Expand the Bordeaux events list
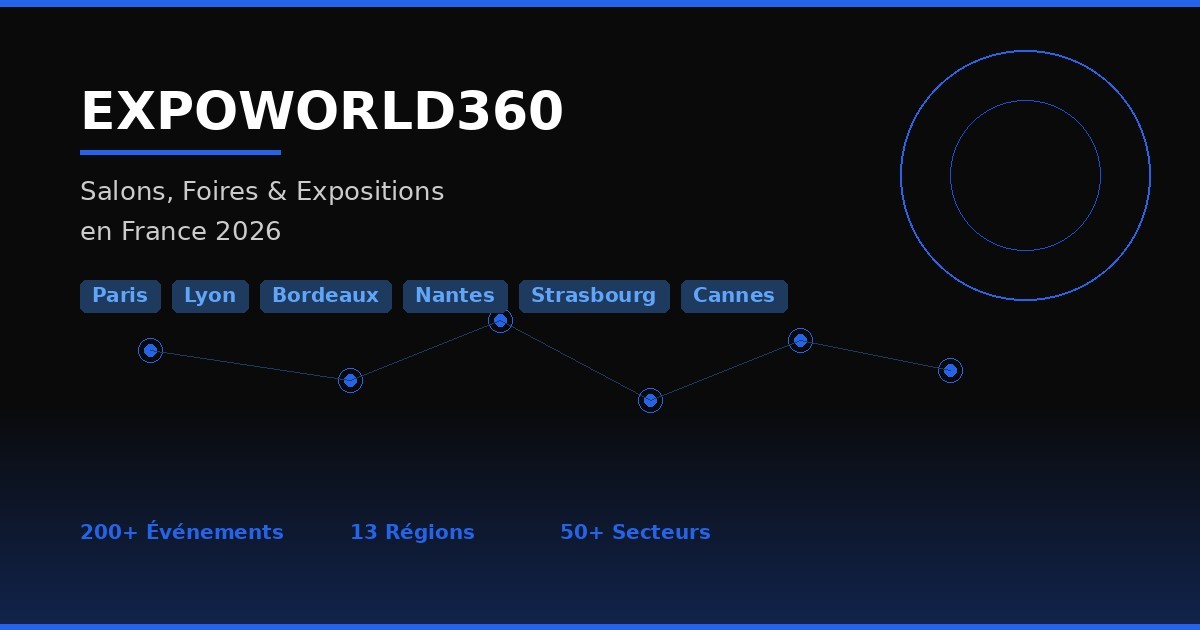This screenshot has width=1200, height=630. pos(326,296)
